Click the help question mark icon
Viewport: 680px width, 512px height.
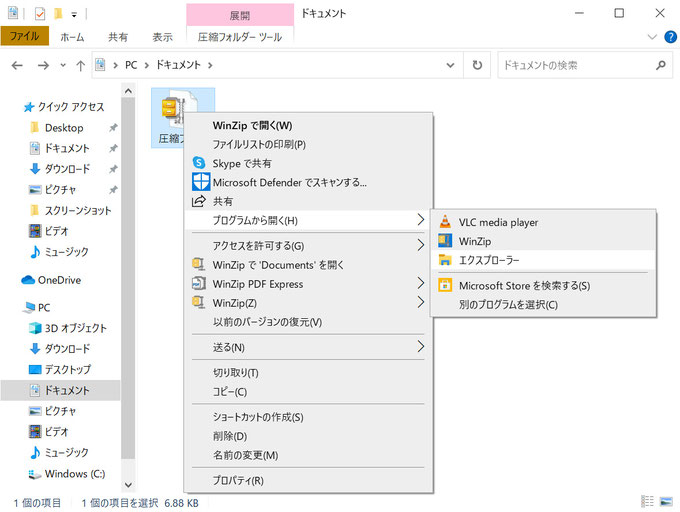pyautogui.click(x=670, y=37)
